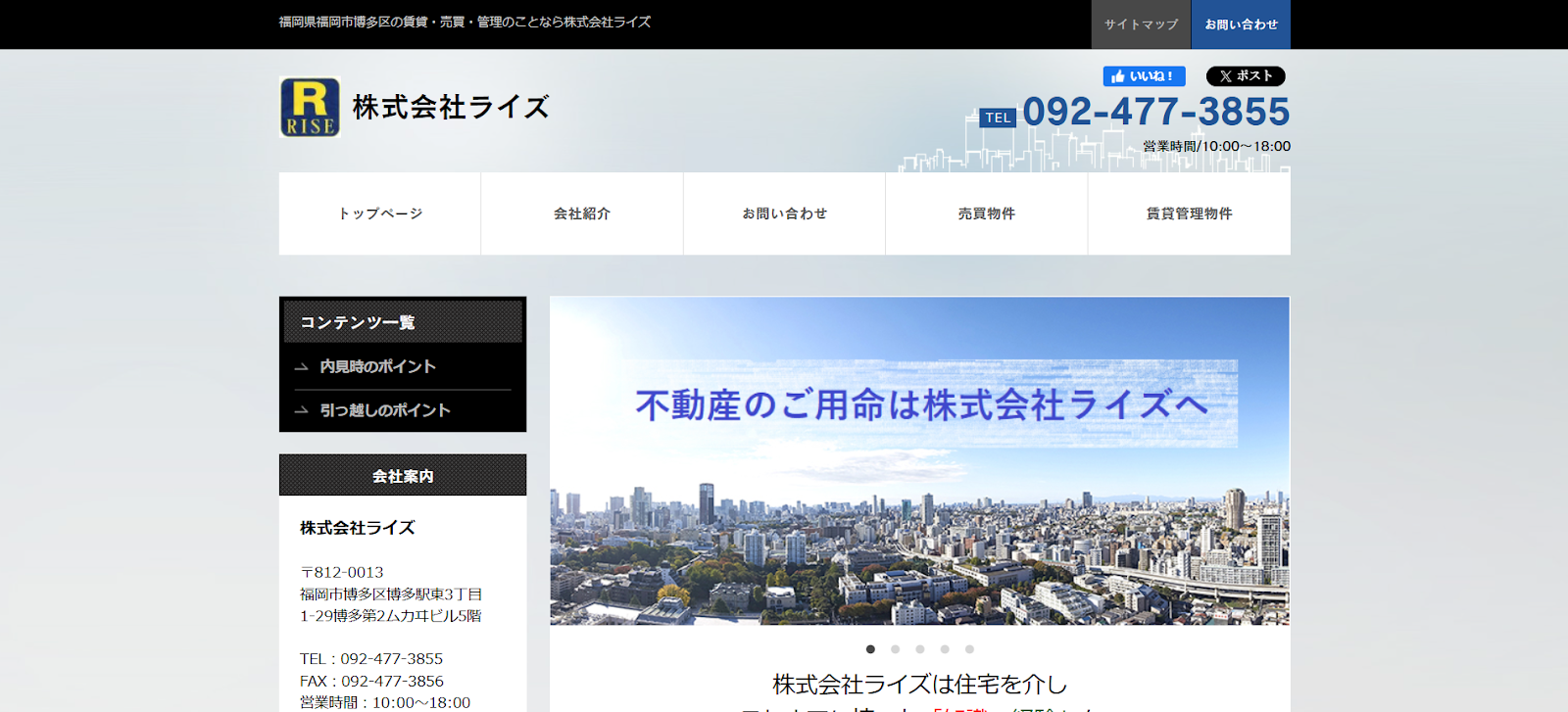Image resolution: width=1568 pixels, height=712 pixels.
Task: Select the second slideshow dot
Action: pyautogui.click(x=895, y=649)
